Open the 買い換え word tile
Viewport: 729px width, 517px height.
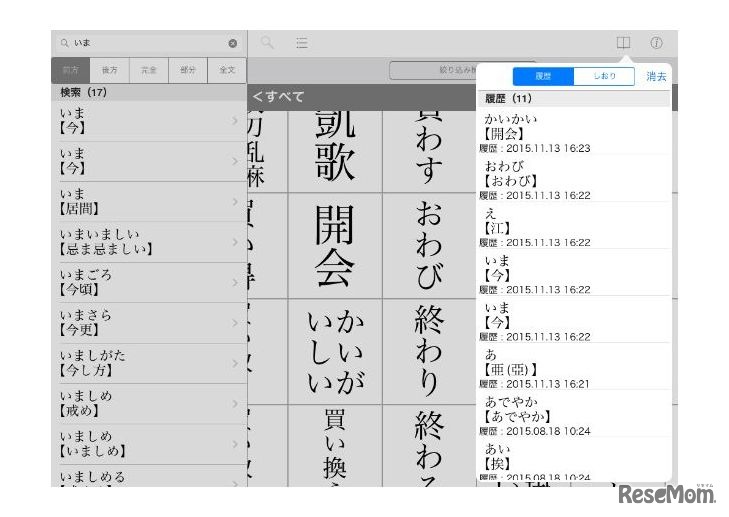coord(335,446)
